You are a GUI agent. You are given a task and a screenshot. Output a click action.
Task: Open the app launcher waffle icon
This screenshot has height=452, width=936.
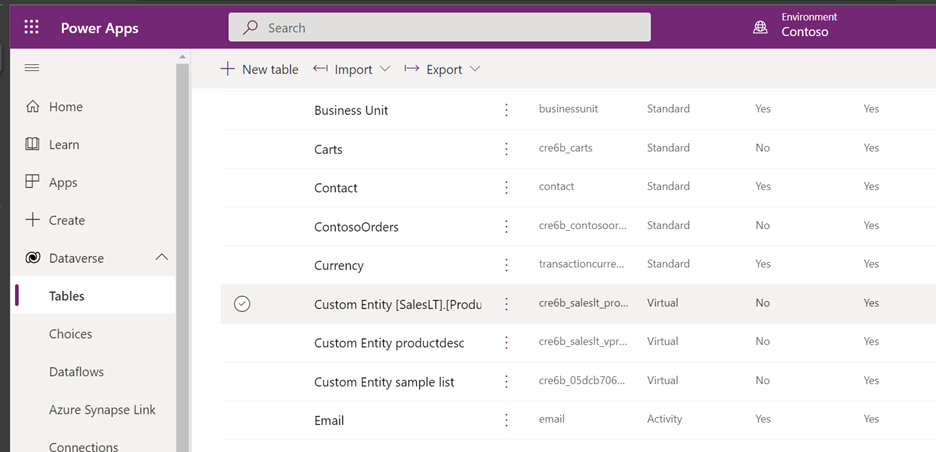point(31,27)
